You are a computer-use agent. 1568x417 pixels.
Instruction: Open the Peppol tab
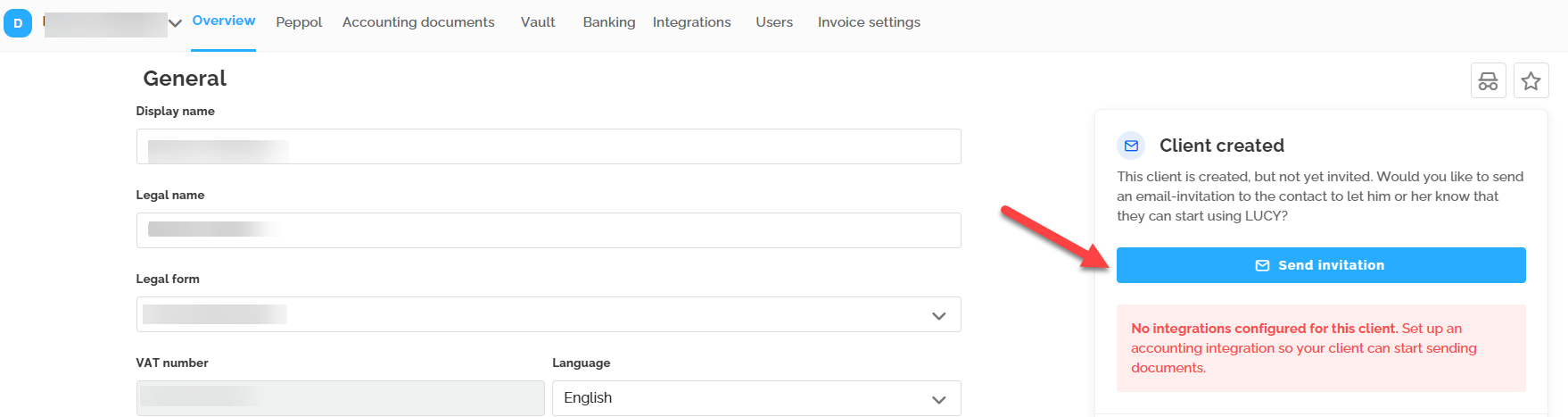(299, 22)
